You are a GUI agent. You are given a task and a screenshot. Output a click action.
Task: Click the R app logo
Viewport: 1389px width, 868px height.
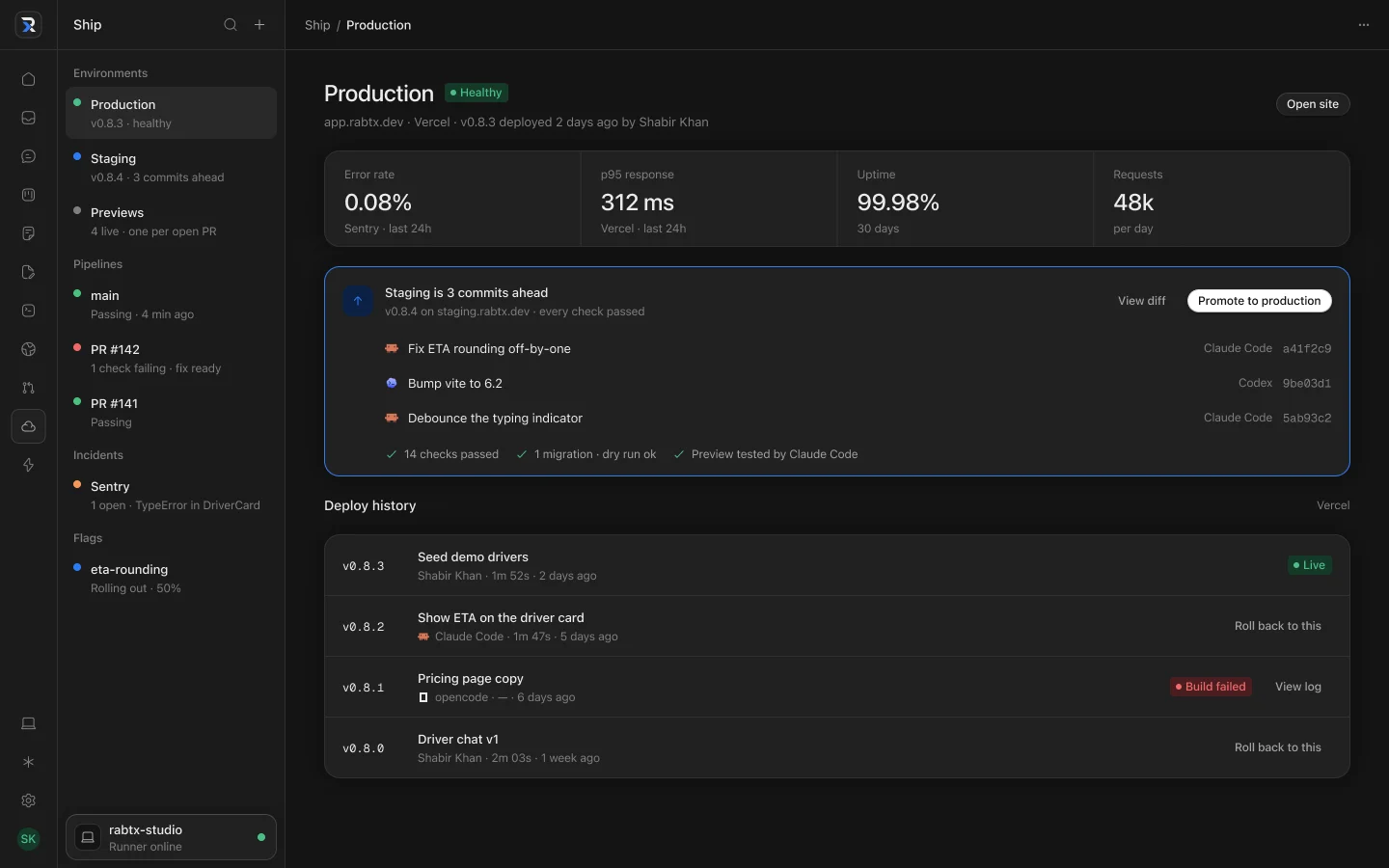tap(28, 25)
